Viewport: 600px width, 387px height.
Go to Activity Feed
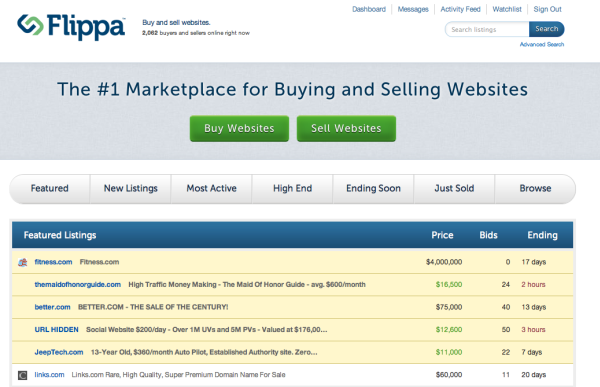460,9
